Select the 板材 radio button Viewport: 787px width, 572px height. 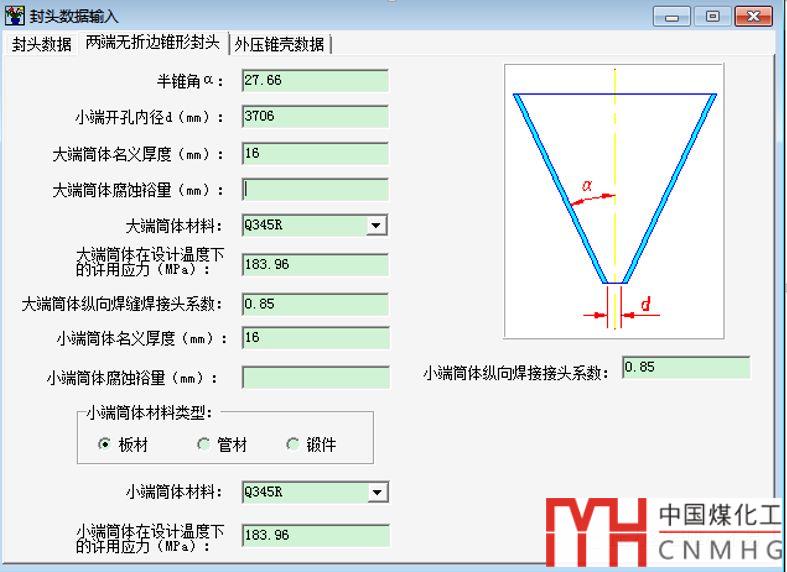[104, 444]
